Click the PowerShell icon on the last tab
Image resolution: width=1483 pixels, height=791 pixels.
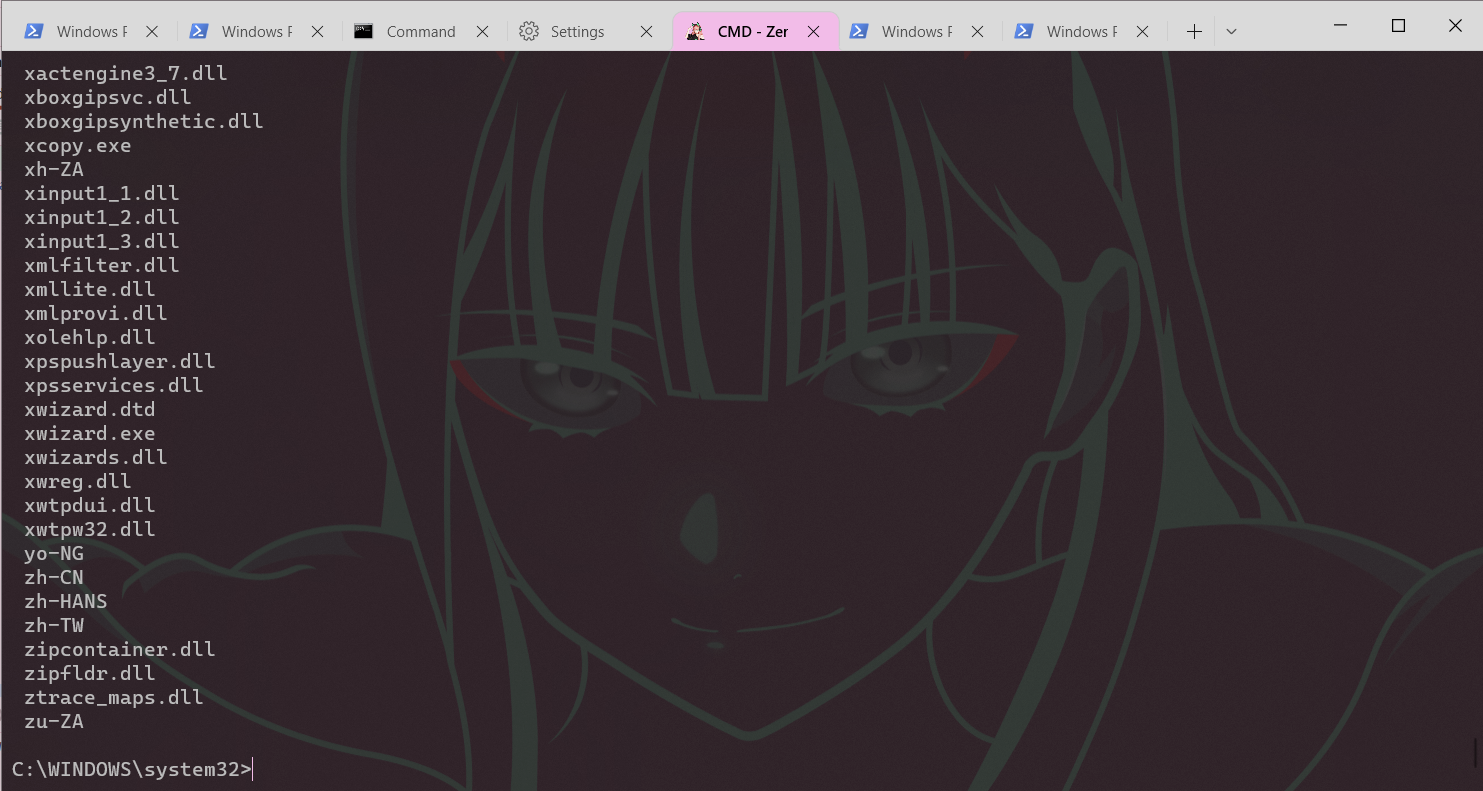1024,30
